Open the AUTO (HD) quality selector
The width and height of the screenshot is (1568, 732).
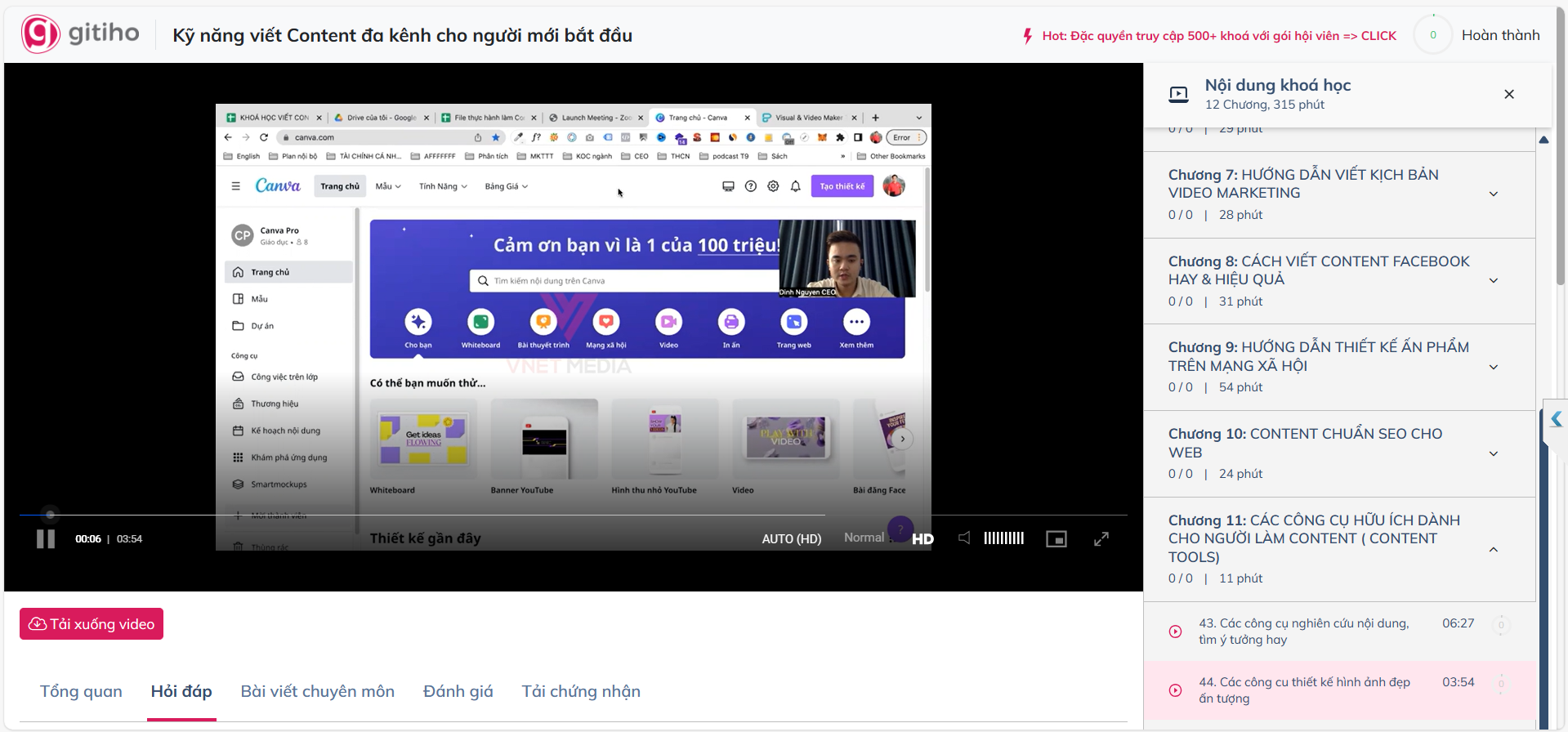click(x=792, y=538)
